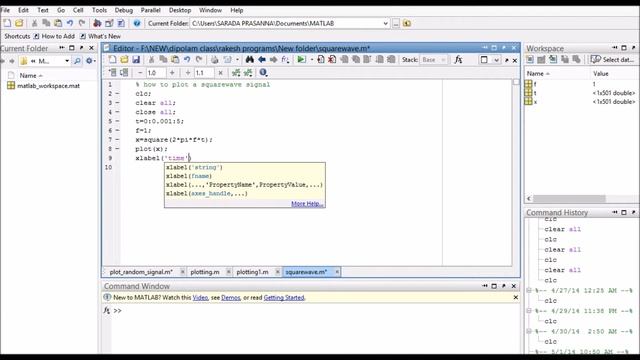This screenshot has height=360, width=640.
Task: Clear all breakpoints using the red X icon
Action: click(x=332, y=60)
